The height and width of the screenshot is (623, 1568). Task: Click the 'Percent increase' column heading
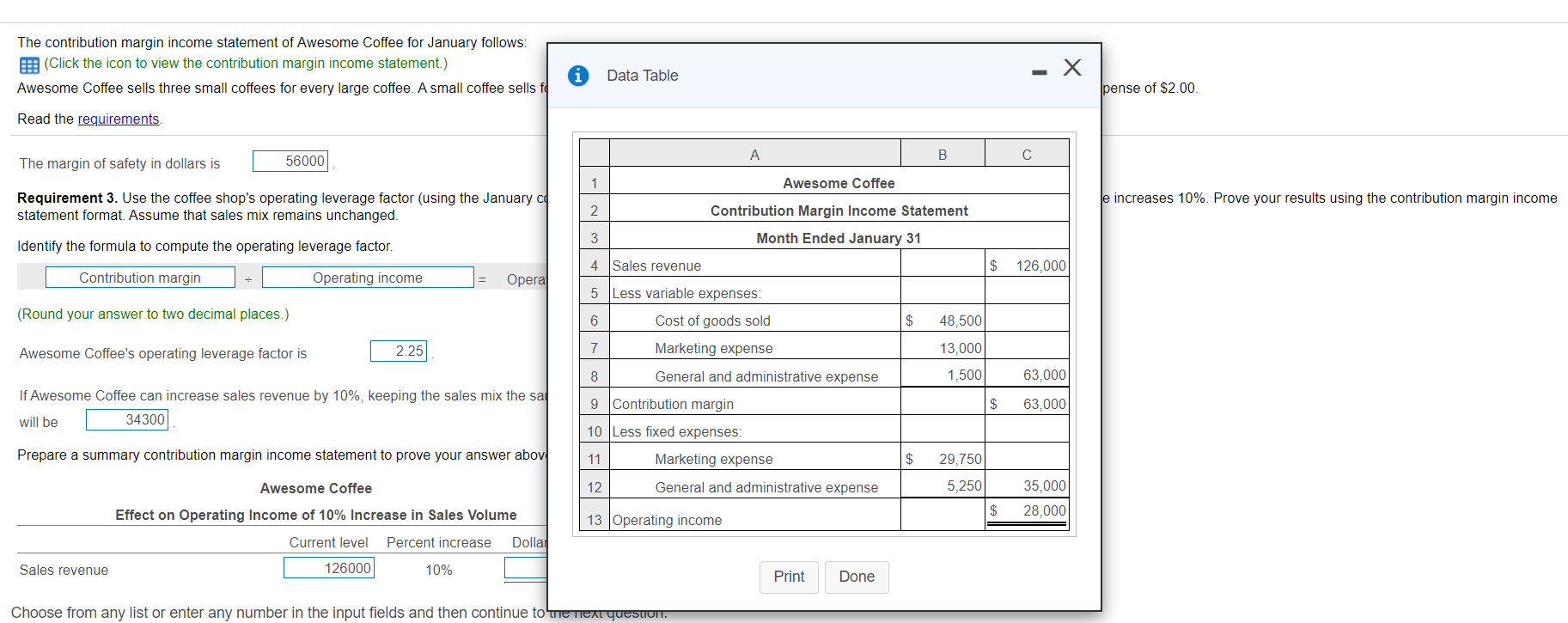439,542
